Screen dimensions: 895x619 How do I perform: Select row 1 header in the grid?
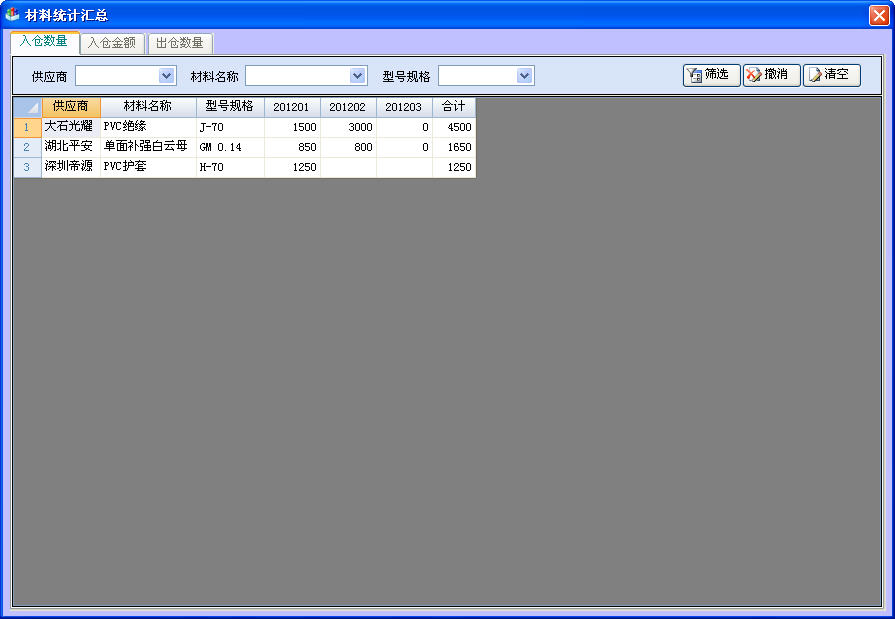[x=27, y=127]
